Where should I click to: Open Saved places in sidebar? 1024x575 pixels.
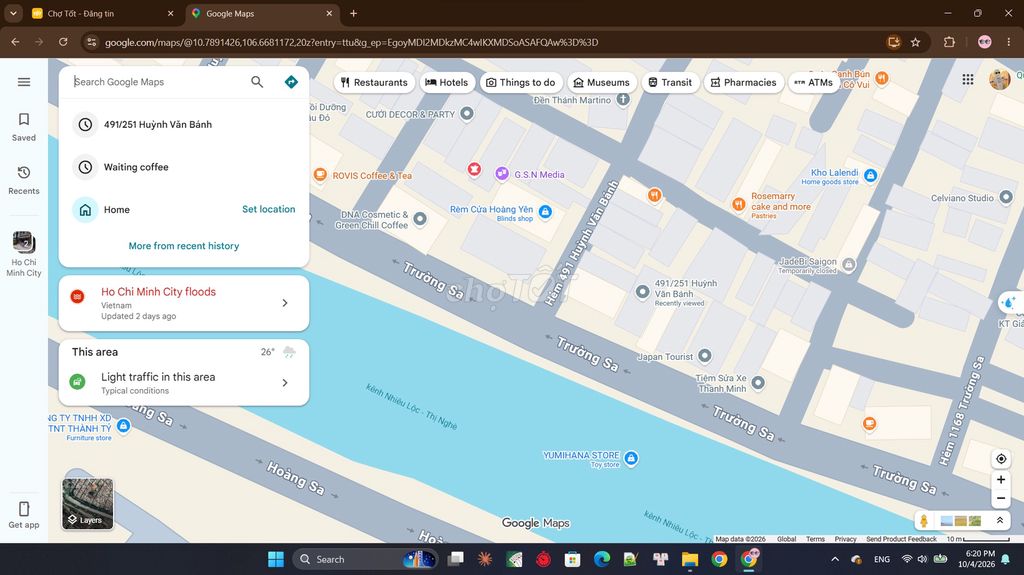tap(24, 127)
